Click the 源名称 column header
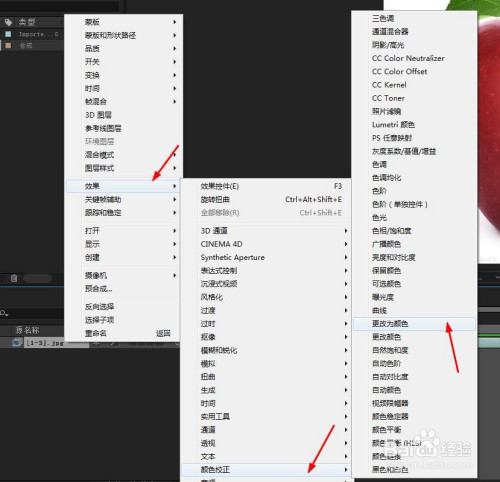 tap(27, 330)
